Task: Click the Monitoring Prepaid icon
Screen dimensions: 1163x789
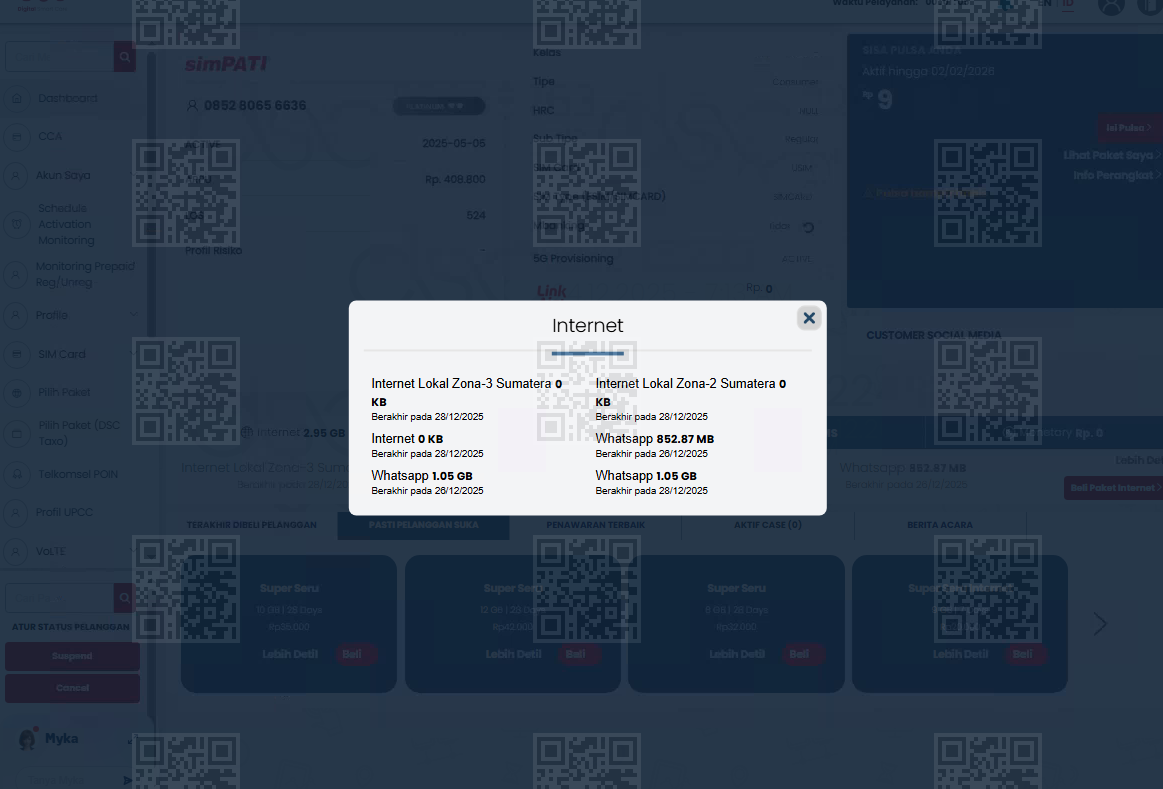Action: point(16,274)
